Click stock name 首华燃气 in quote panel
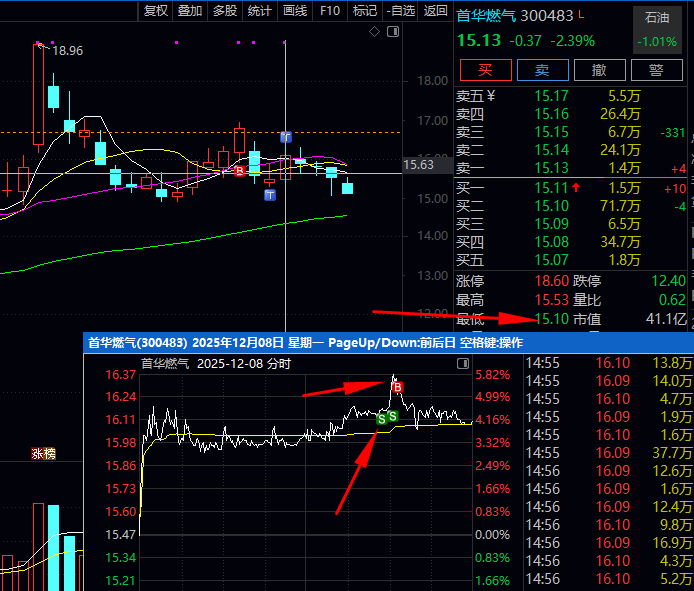The height and width of the screenshot is (591, 694). pos(486,16)
